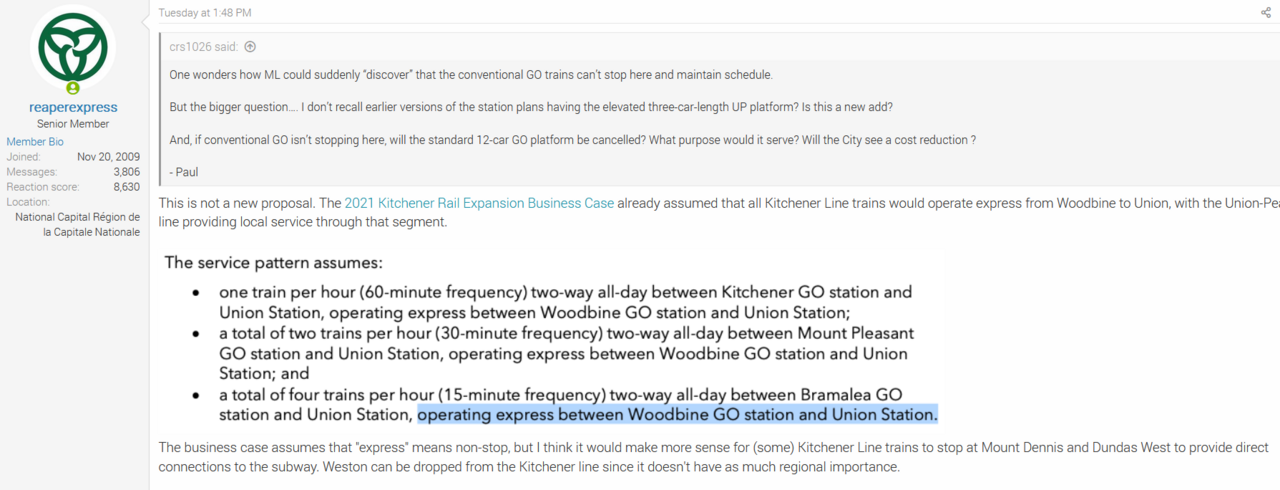Jump to crs1026's original post arrow
The image size is (1280, 490).
pos(250,46)
